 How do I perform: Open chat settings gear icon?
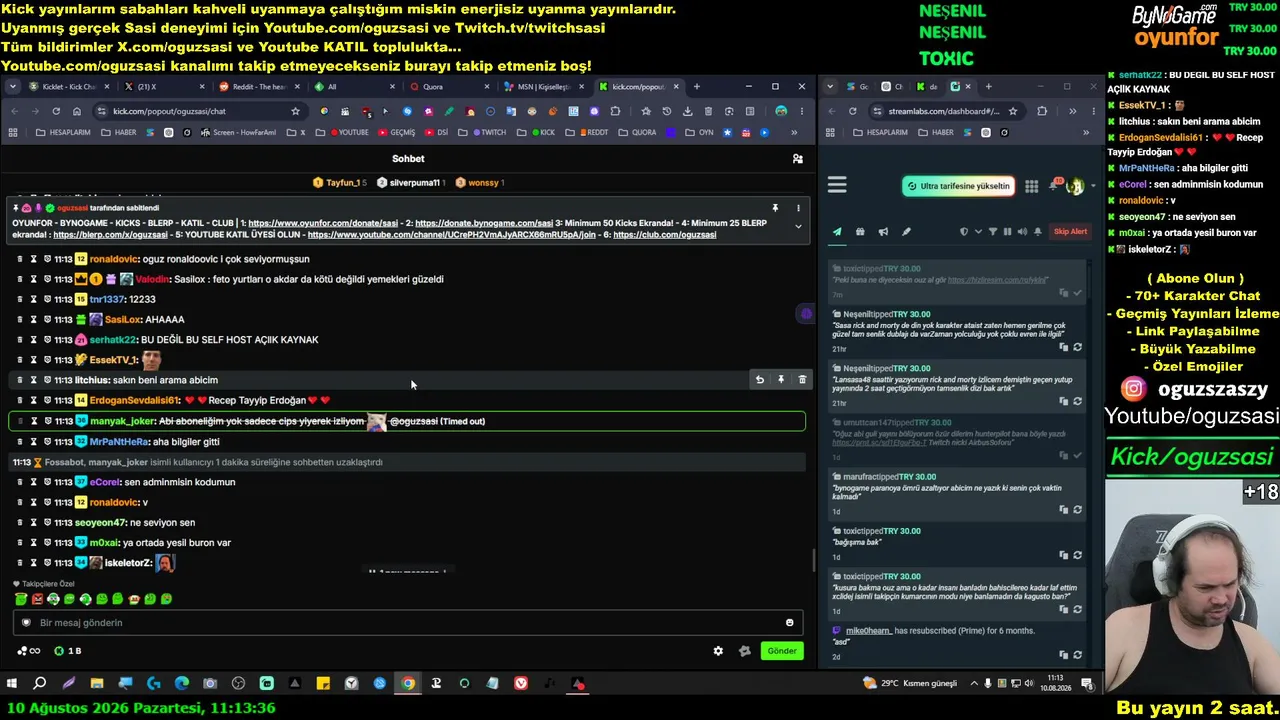pos(718,651)
